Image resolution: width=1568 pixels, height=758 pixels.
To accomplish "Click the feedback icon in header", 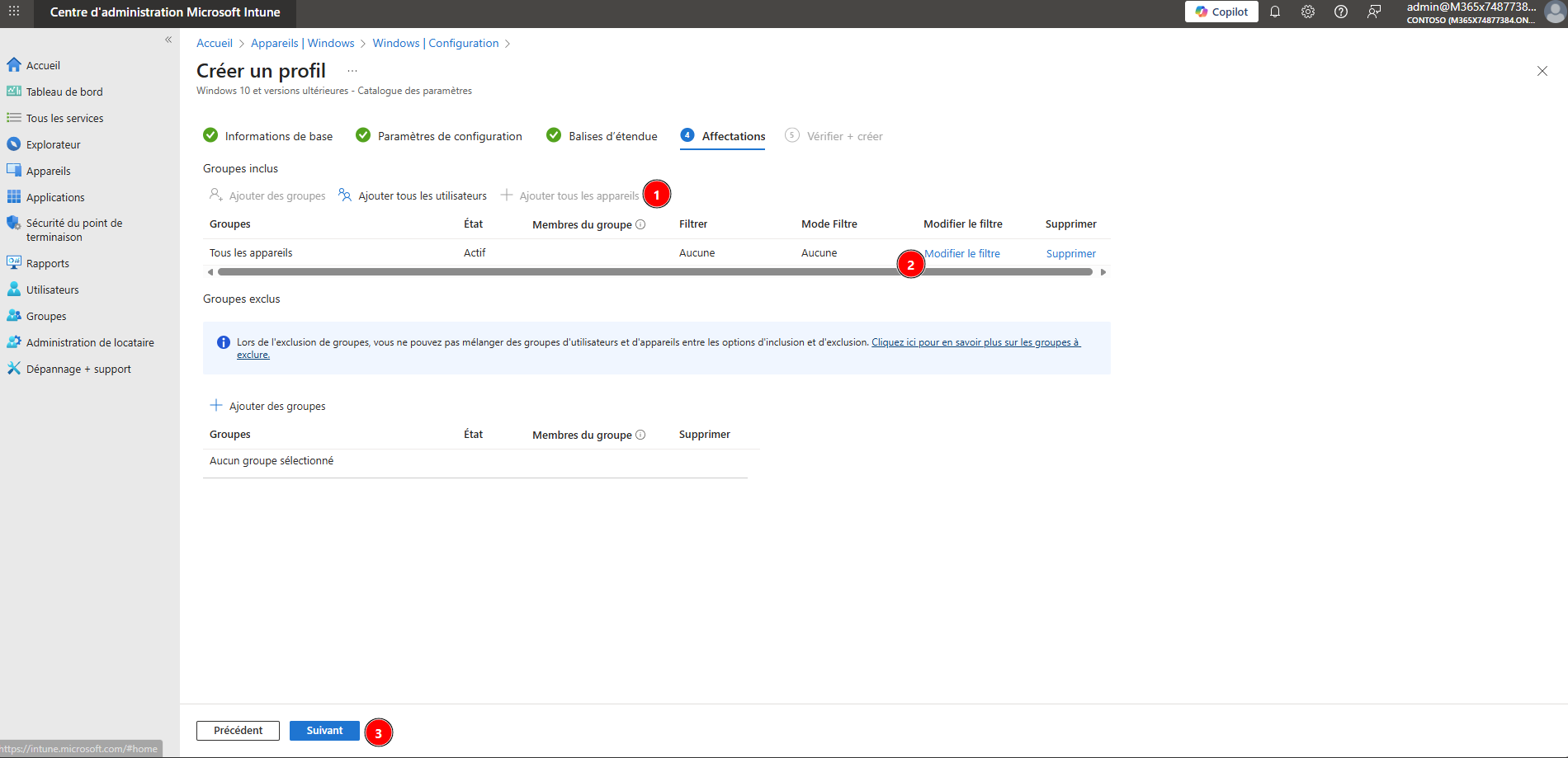I will (x=1374, y=12).
